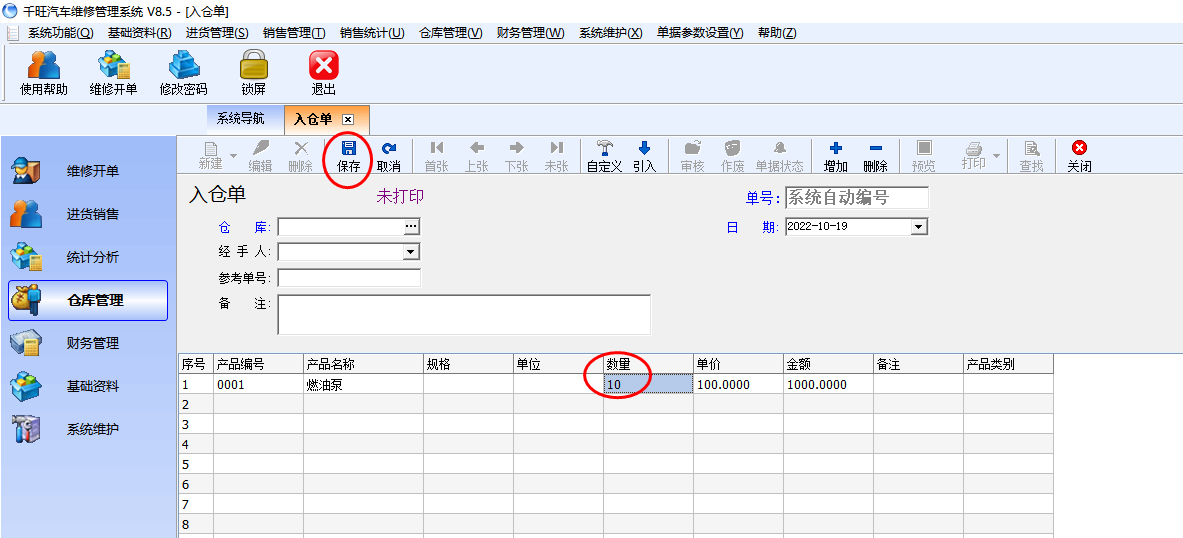Click the 预览 preview button
Screen dimensions: 1183x538
924,157
